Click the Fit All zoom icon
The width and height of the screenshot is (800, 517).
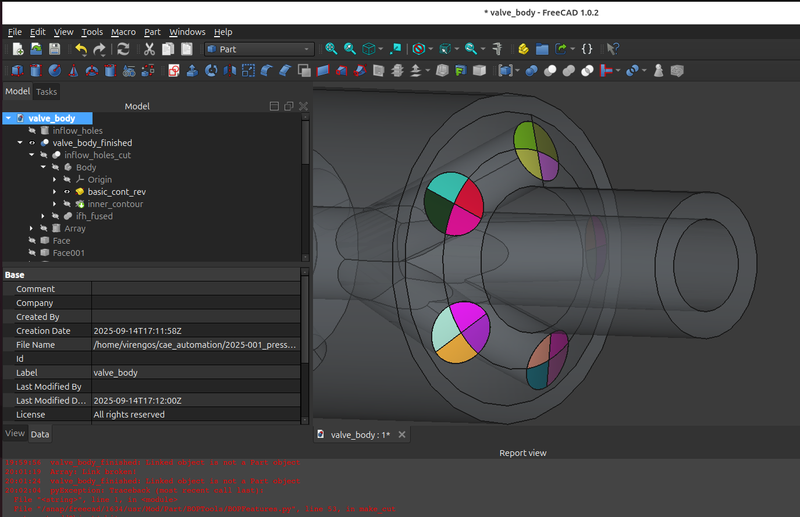331,49
